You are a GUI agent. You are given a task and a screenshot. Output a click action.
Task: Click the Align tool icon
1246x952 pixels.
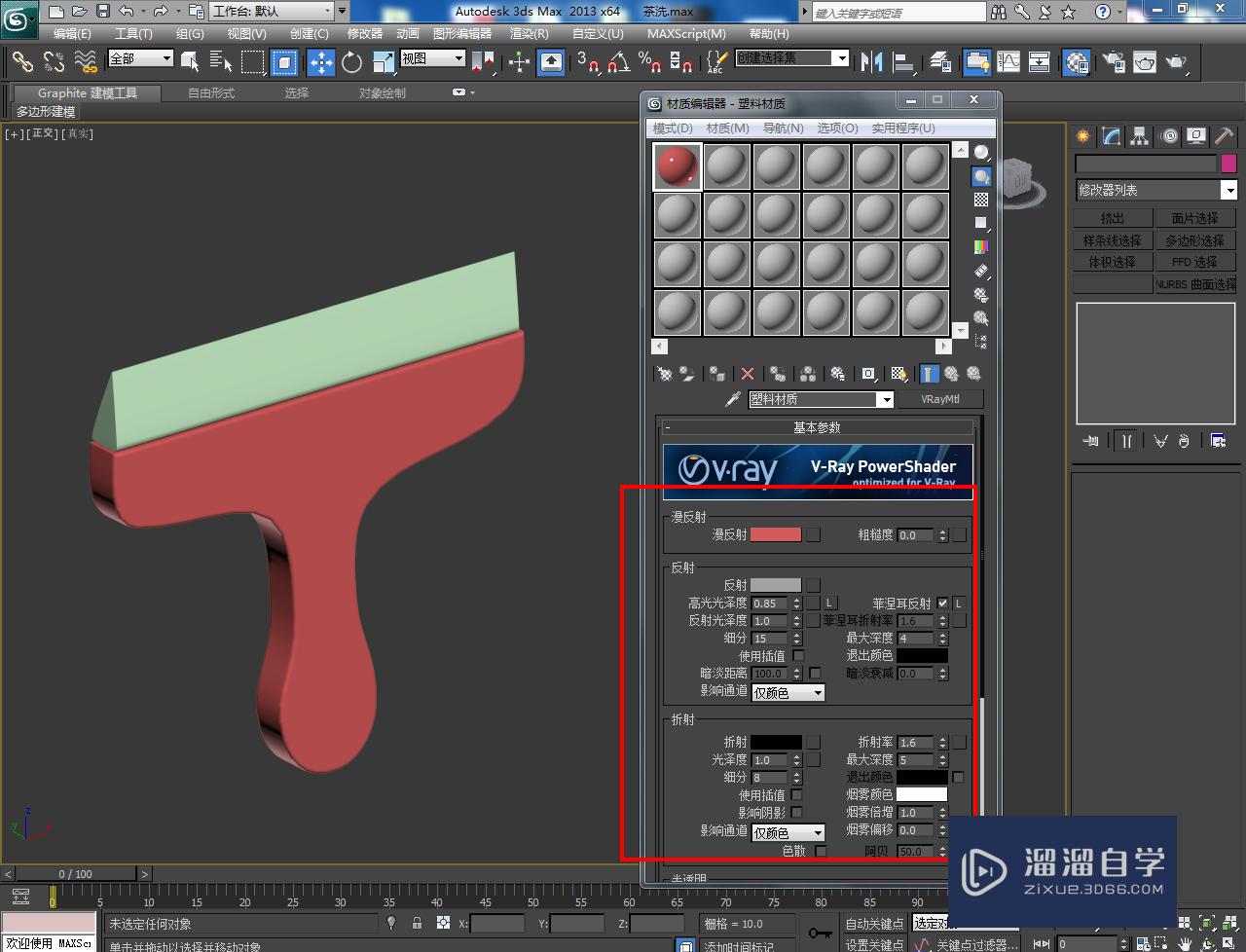pos(904,62)
